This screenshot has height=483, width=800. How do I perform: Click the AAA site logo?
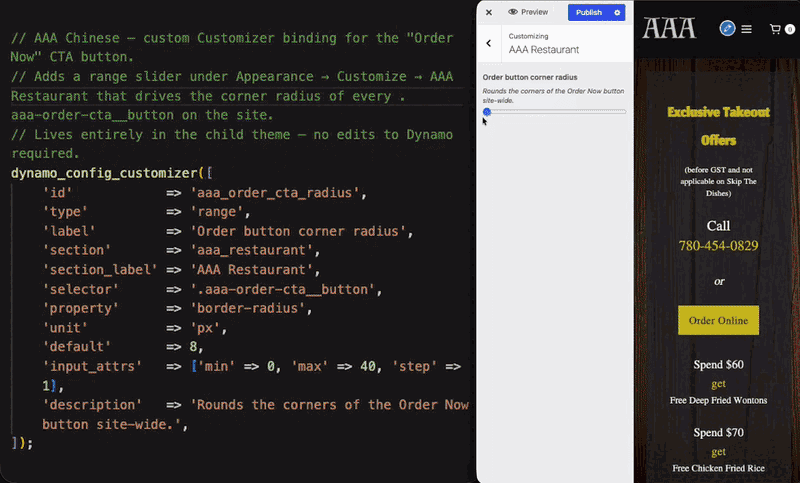(669, 28)
